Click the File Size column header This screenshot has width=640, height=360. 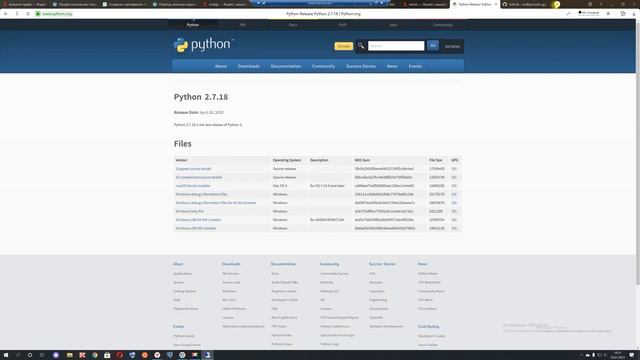tap(436, 160)
